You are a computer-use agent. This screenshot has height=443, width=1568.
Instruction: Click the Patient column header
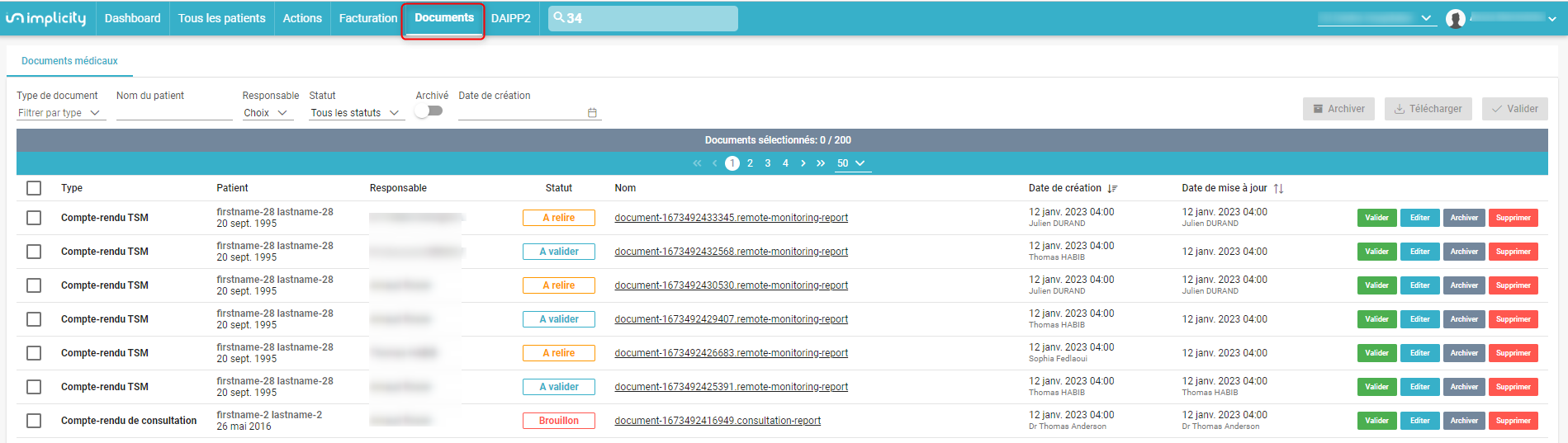coord(232,188)
